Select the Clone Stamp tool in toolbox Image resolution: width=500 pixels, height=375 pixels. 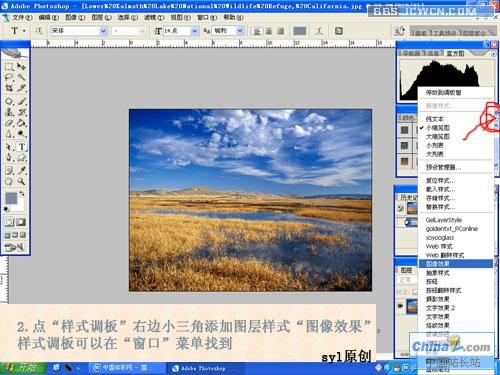coord(9,112)
